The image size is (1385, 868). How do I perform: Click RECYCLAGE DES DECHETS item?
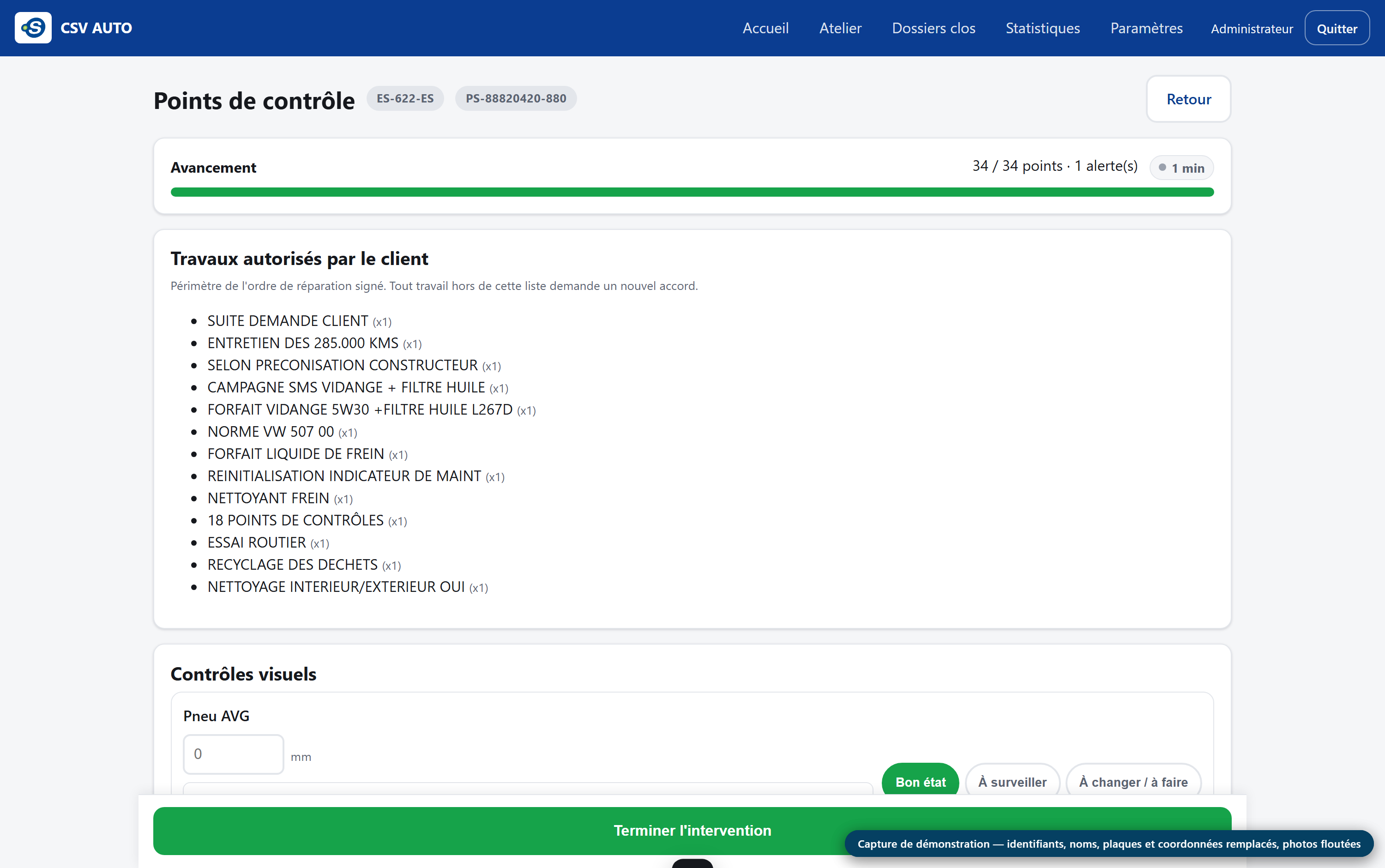pyautogui.click(x=304, y=565)
